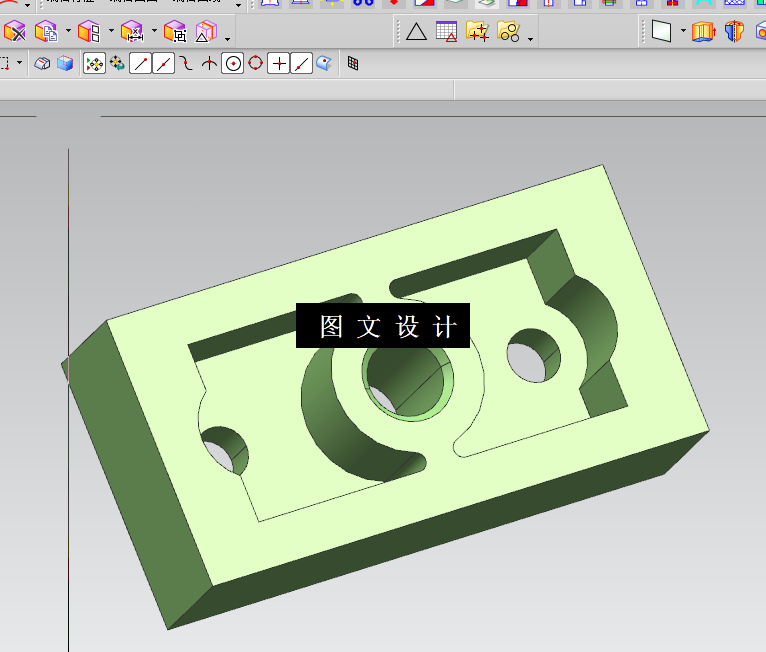
Task: Open dropdown next to dimension cube icon
Action: coord(154,31)
